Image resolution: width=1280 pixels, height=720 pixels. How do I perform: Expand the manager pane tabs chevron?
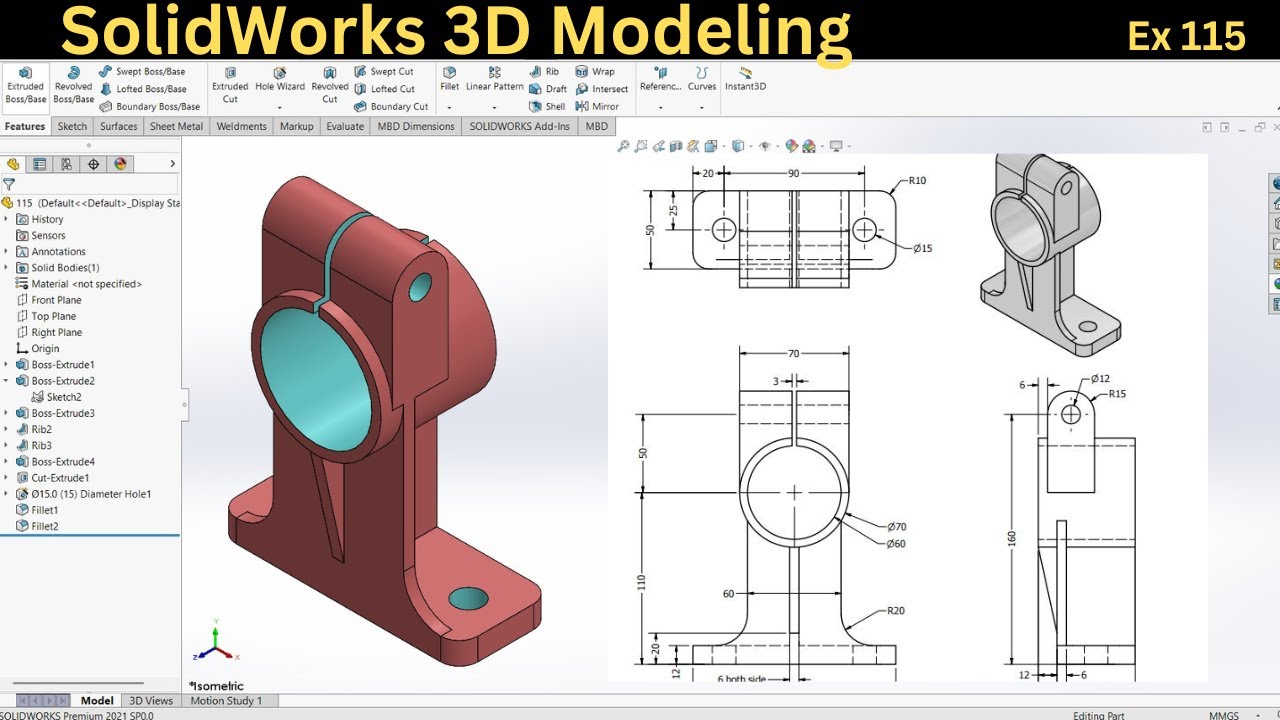pos(173,163)
